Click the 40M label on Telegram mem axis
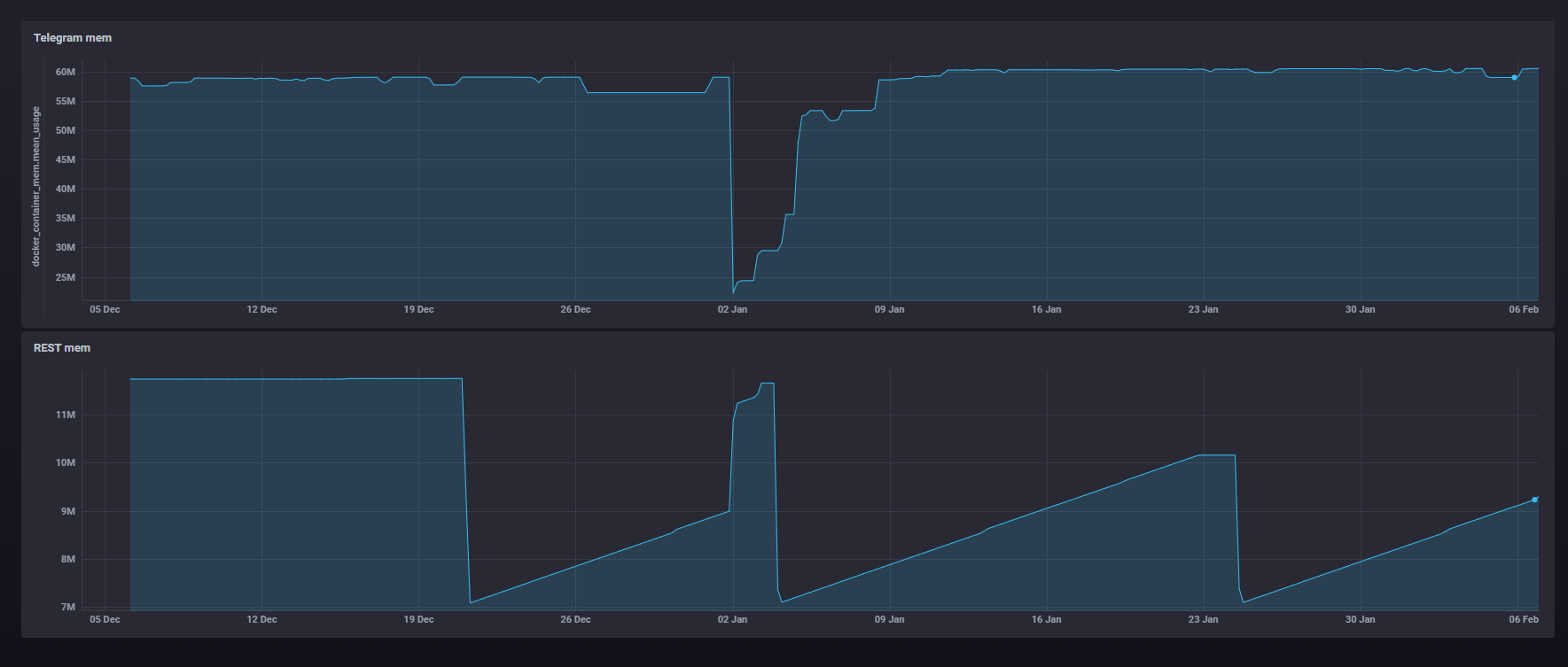 66,189
